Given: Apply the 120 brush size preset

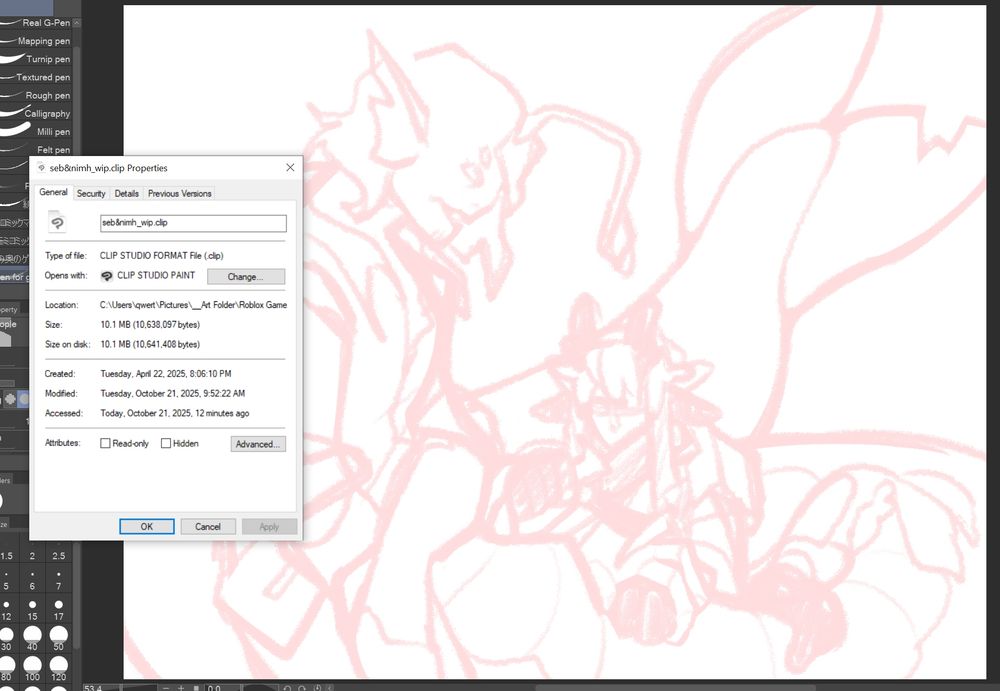Looking at the screenshot, I should click(59, 669).
